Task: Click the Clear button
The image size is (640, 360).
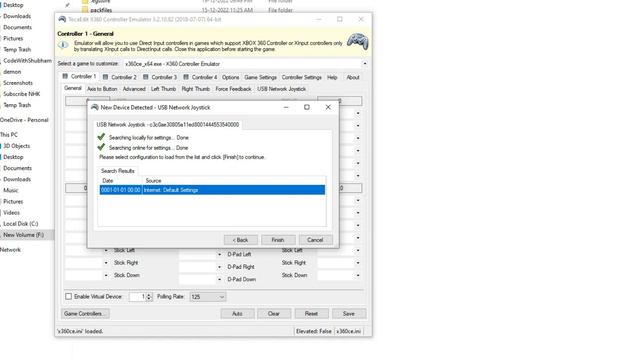Action: point(274,314)
